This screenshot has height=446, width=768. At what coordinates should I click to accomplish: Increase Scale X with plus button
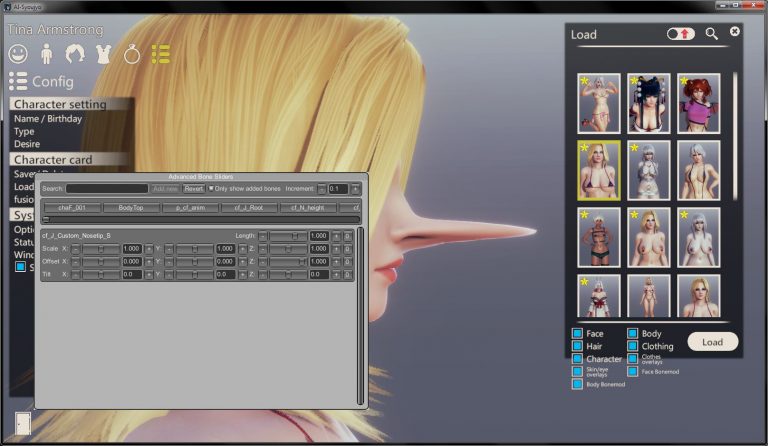149,249
